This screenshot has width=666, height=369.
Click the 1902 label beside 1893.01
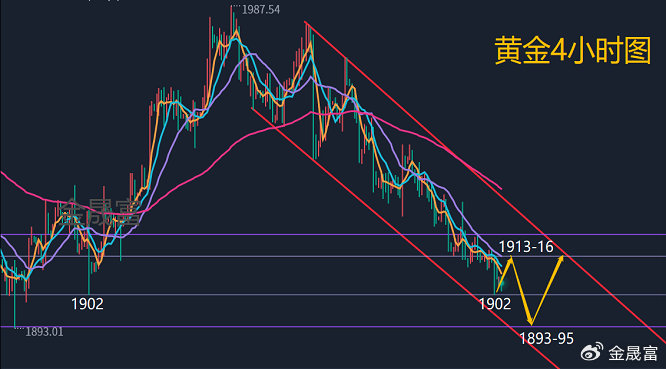(x=87, y=304)
